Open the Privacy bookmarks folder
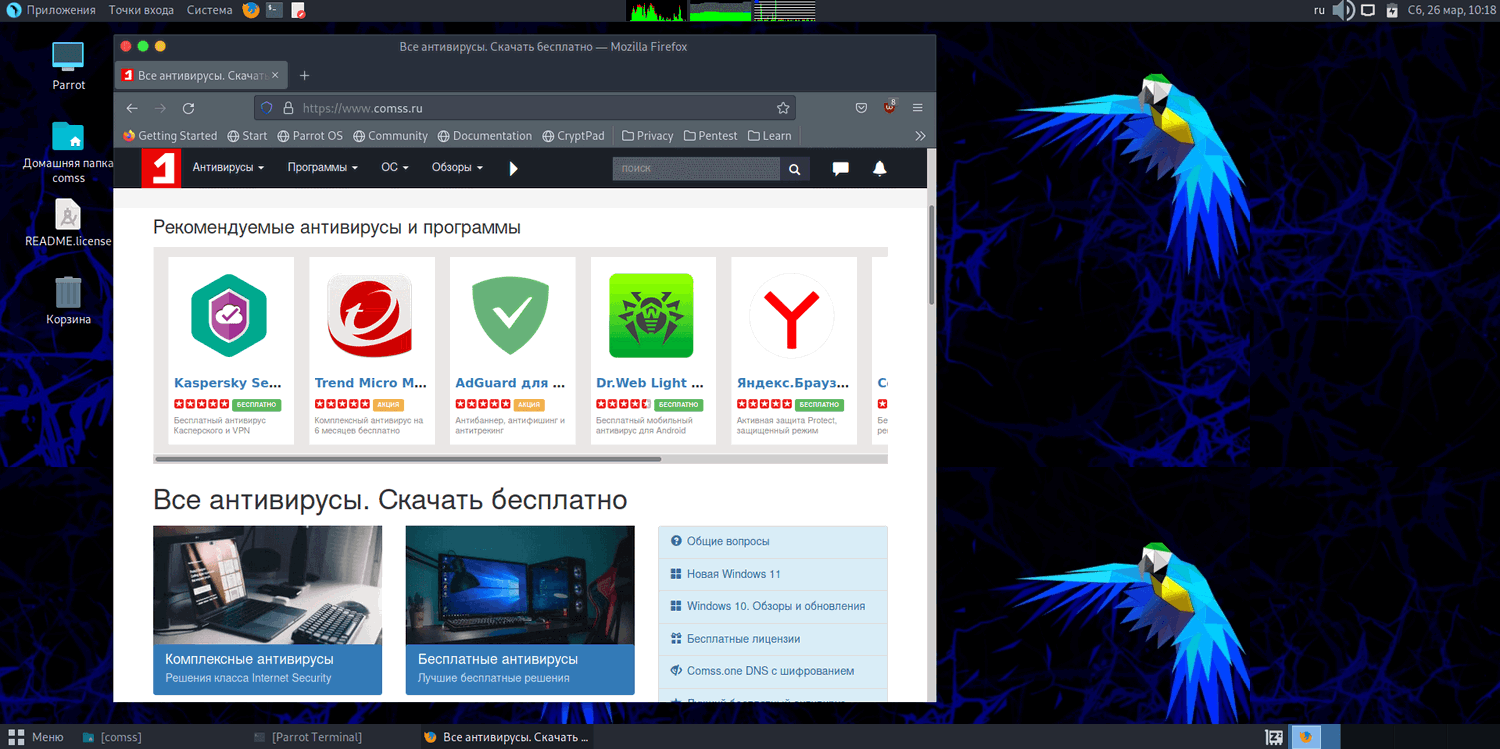 click(x=647, y=136)
